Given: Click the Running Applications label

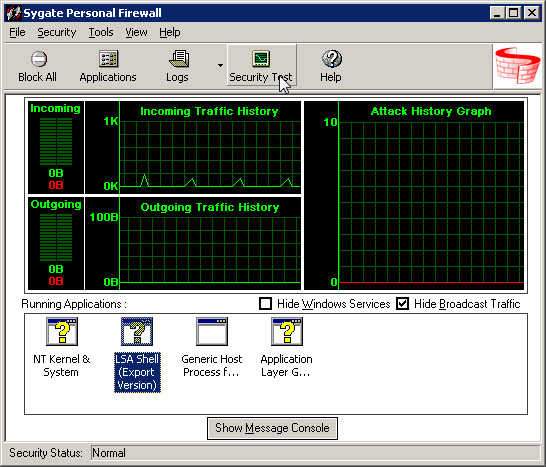Looking at the screenshot, I should pyautogui.click(x=74, y=304).
